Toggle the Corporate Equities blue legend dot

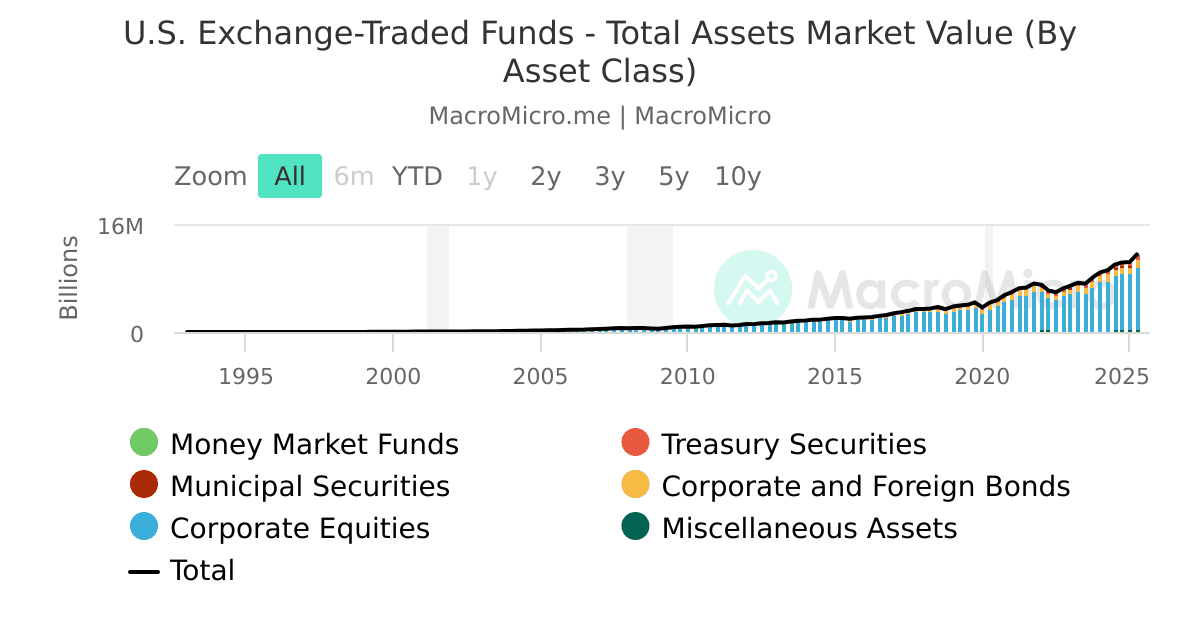[144, 527]
